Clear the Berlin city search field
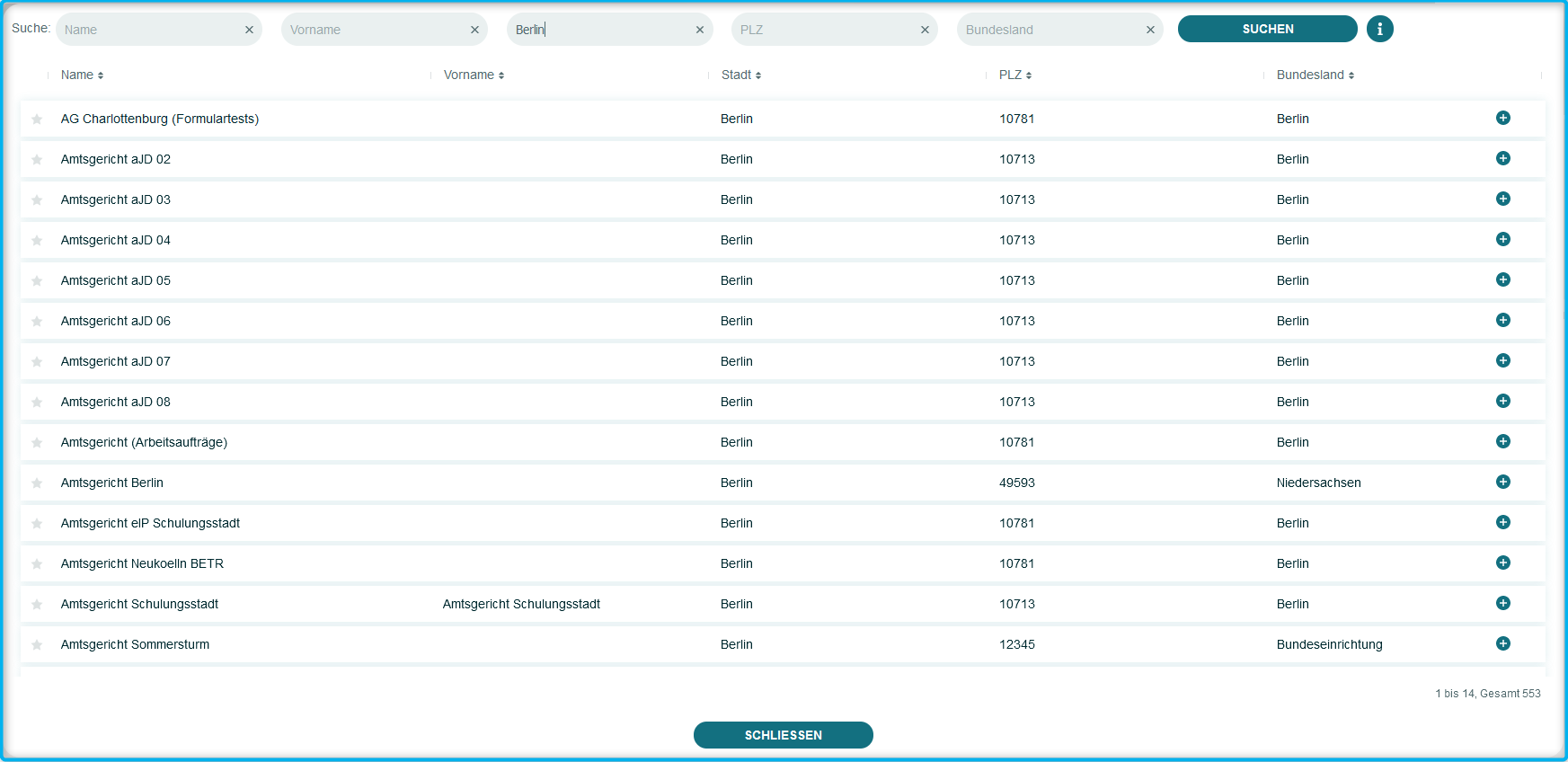Screen dimensions: 1568x762 (x=699, y=30)
